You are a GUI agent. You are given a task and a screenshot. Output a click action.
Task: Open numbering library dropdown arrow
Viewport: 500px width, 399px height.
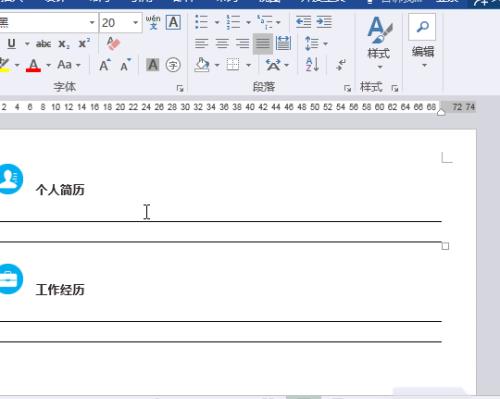pos(248,22)
